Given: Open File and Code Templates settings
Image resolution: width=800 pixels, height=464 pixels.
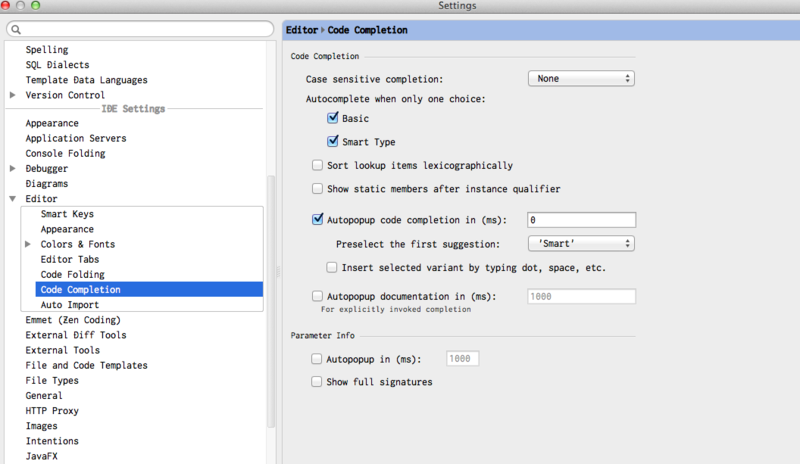Looking at the screenshot, I should [x=87, y=365].
